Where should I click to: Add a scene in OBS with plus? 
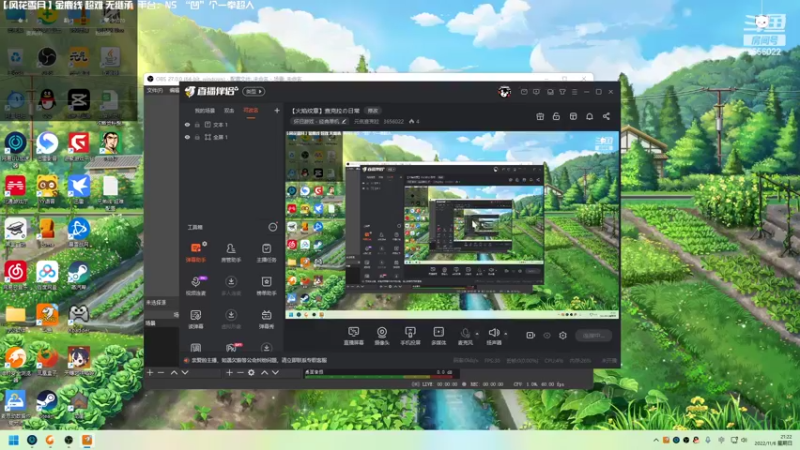pyautogui.click(x=150, y=372)
